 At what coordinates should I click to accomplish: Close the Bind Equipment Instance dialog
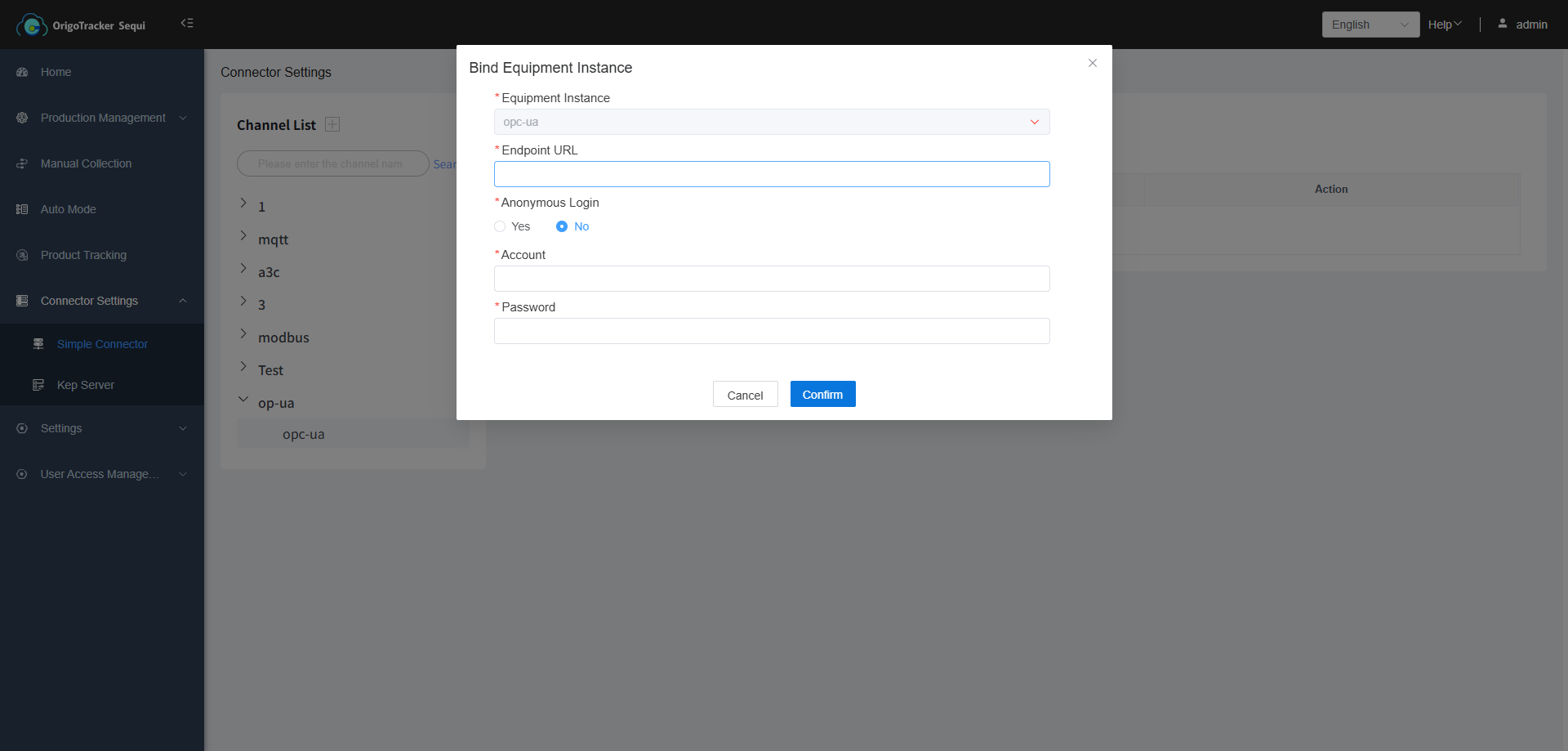[x=1092, y=63]
